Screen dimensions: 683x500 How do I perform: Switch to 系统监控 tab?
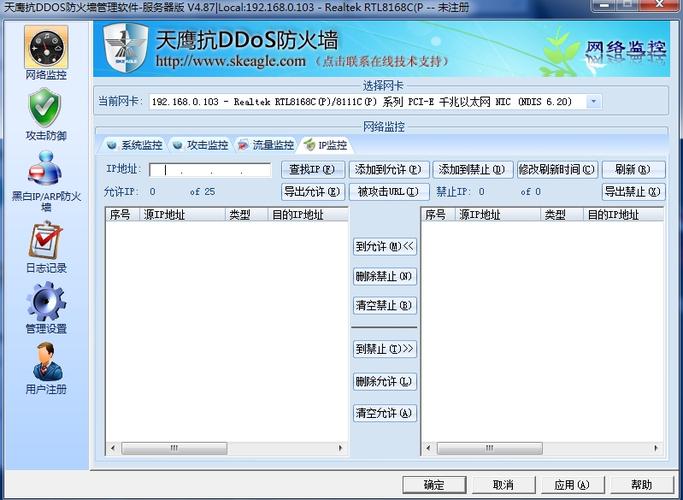click(134, 145)
